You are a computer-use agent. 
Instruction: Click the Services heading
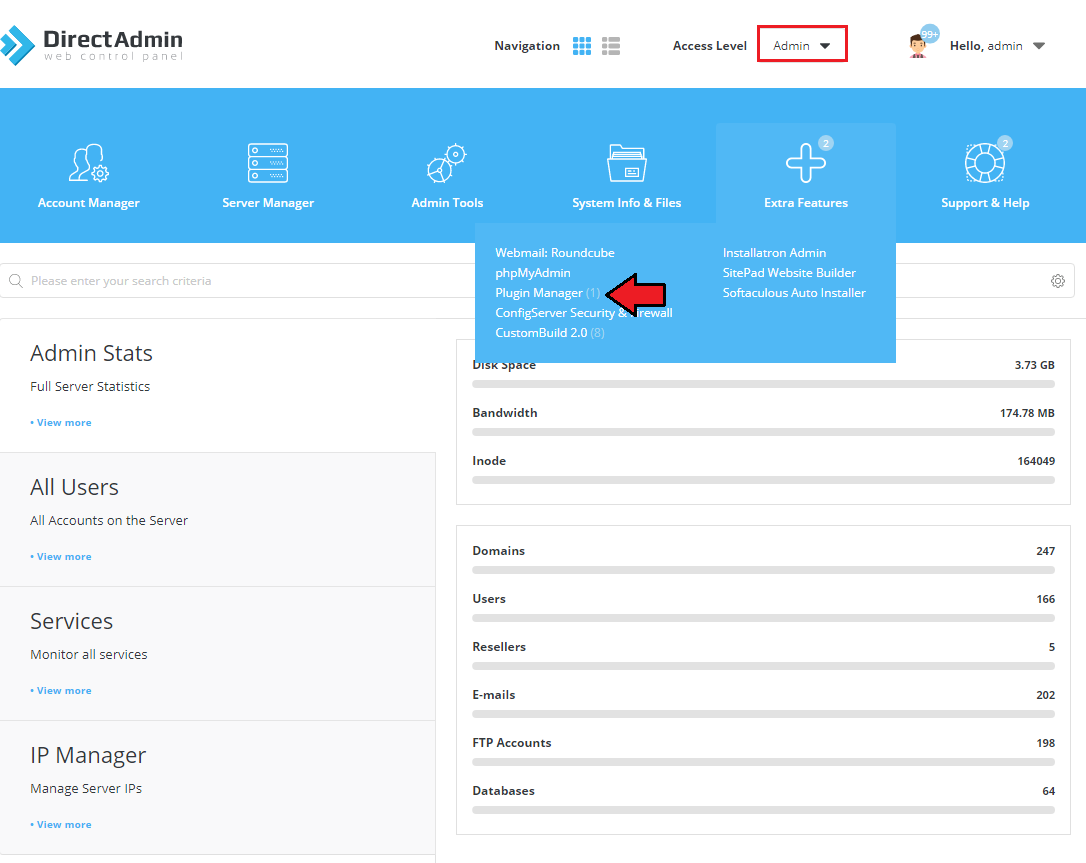71,621
